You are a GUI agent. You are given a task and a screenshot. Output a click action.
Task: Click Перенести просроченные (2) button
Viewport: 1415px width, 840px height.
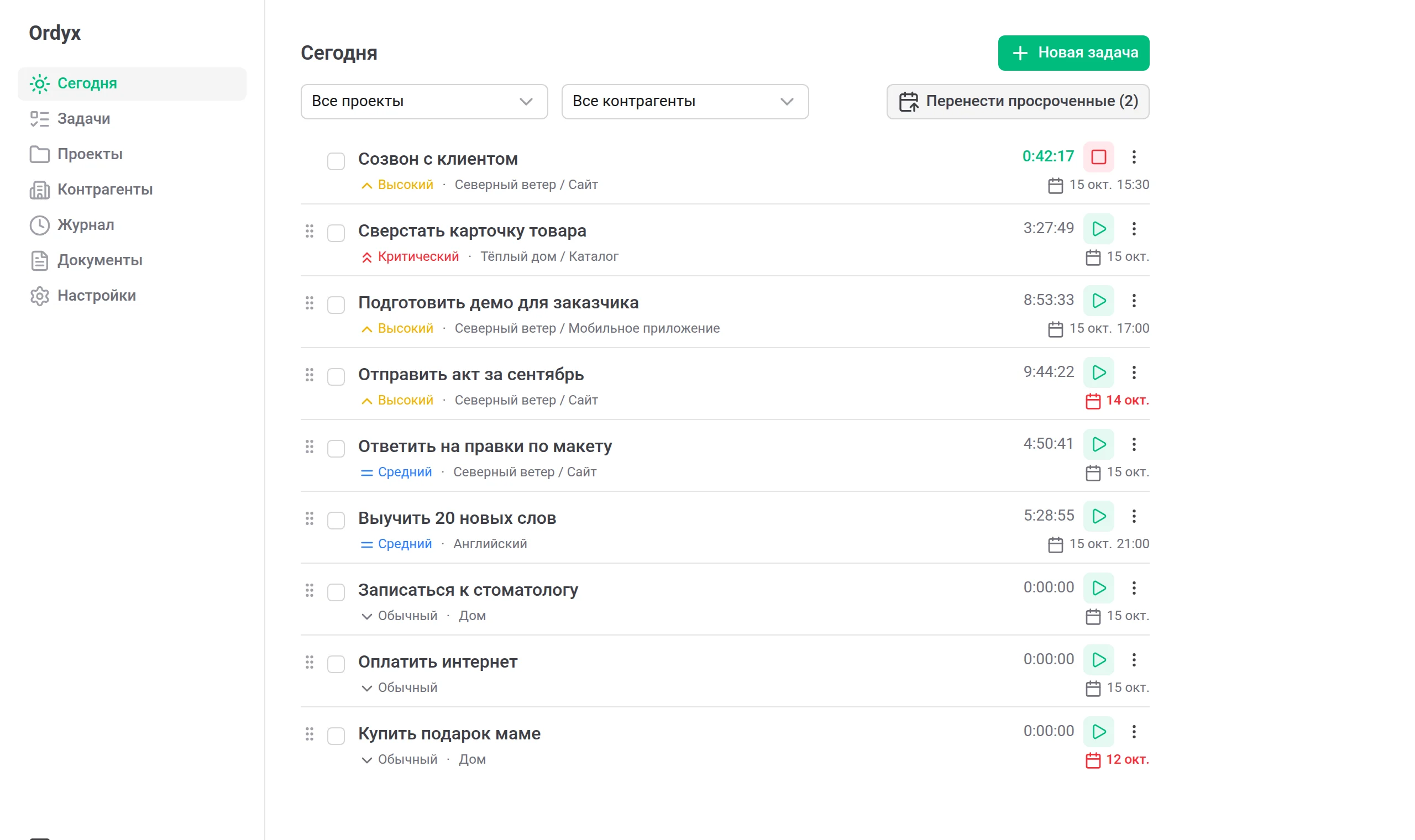click(x=1018, y=102)
